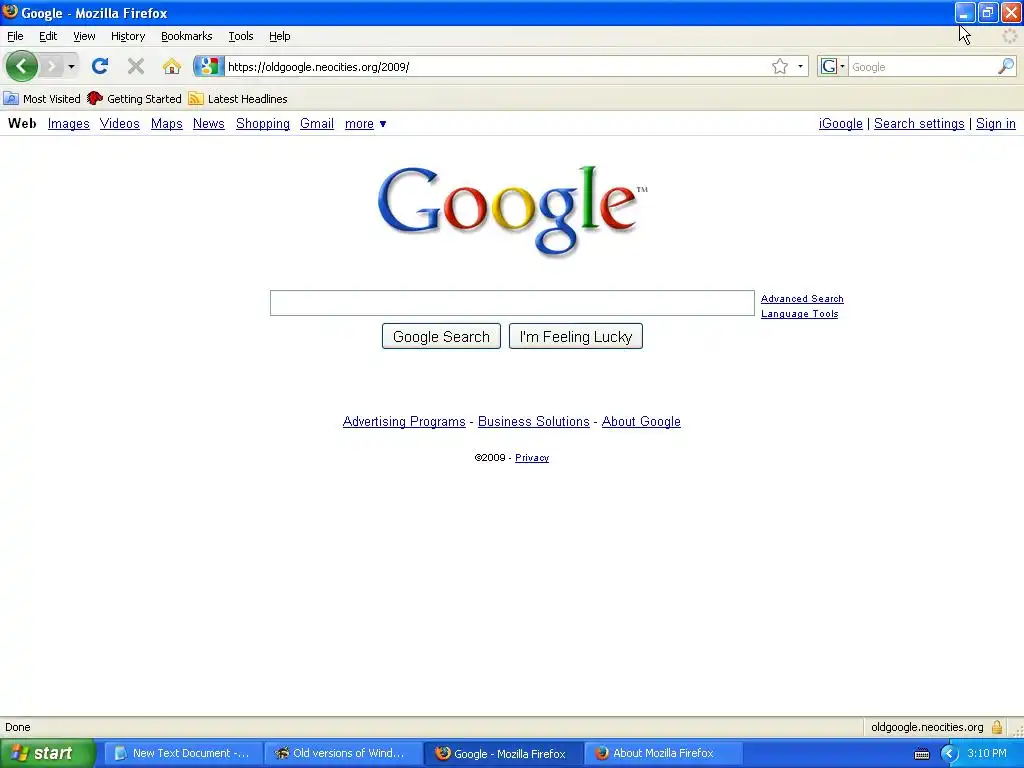This screenshot has height=768, width=1024.
Task: Click the Firefox search bar field
Action: point(923,67)
